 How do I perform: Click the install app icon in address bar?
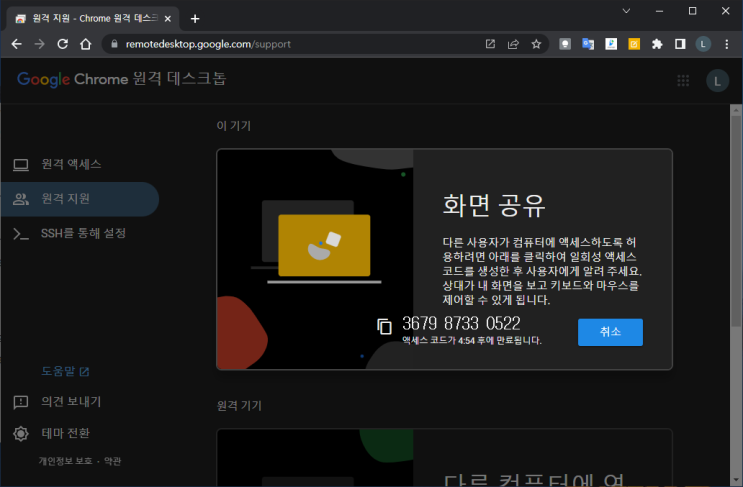pyautogui.click(x=490, y=44)
